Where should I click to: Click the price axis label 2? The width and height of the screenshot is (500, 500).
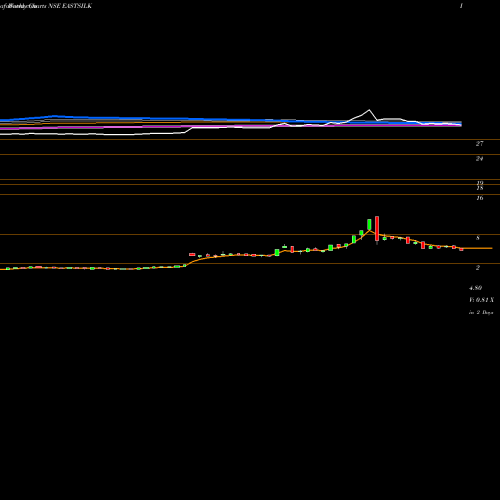[478, 268]
